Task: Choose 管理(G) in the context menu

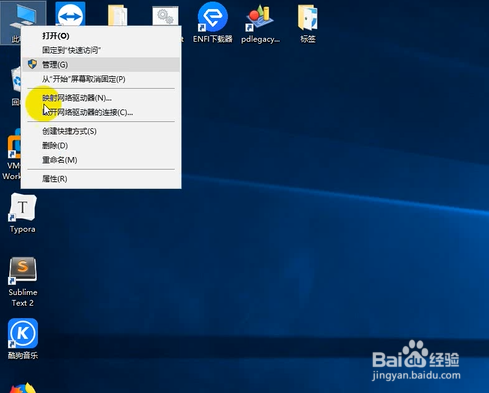Action: coord(101,64)
